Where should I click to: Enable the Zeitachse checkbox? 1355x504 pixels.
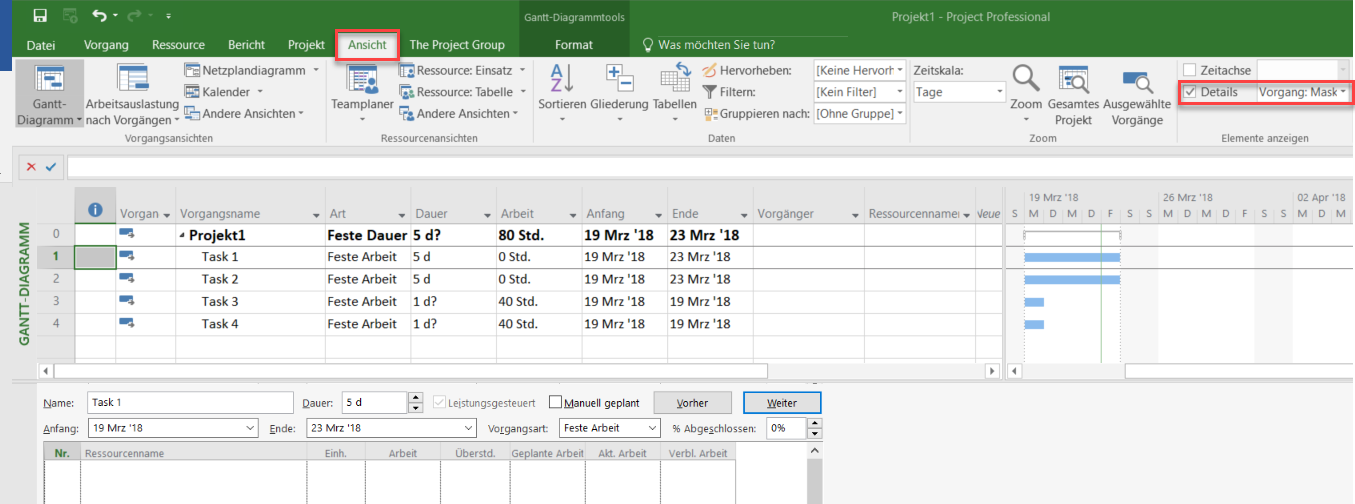pos(1189,70)
